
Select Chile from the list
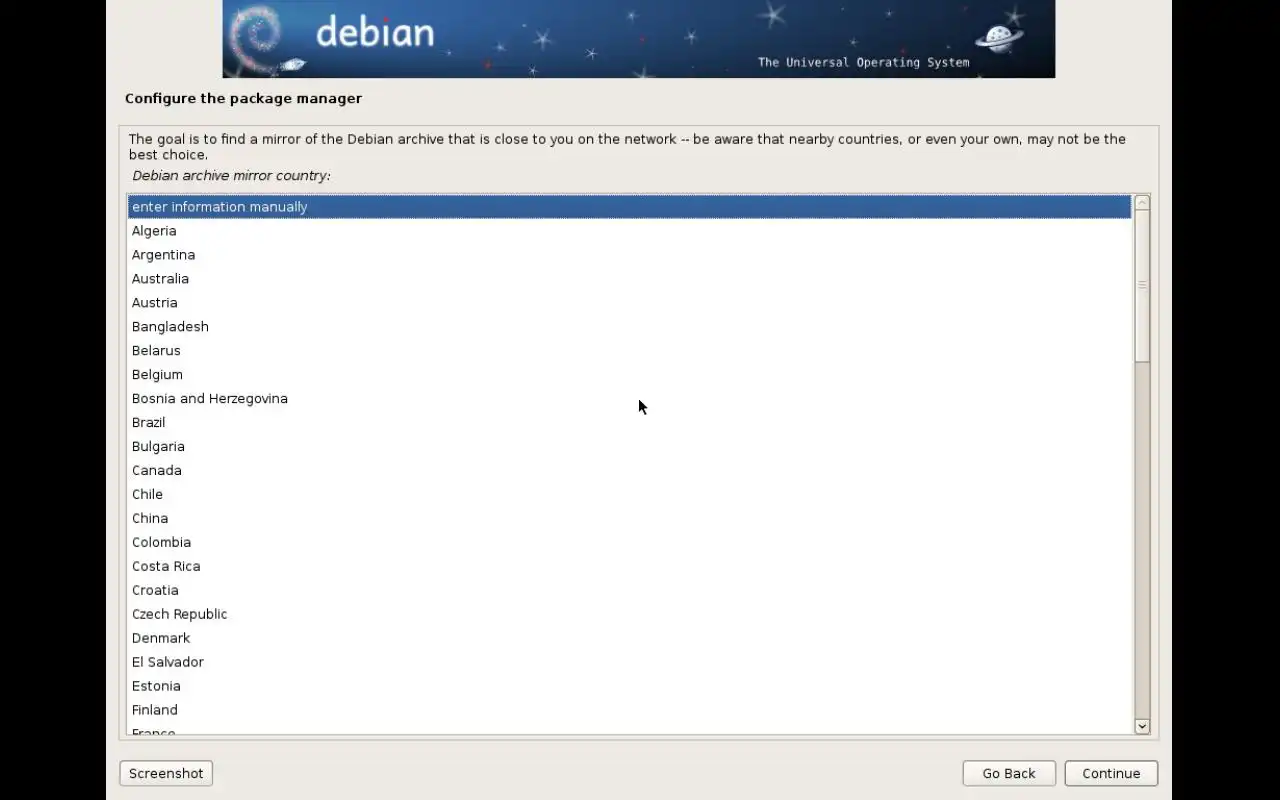pyautogui.click(x=629, y=495)
